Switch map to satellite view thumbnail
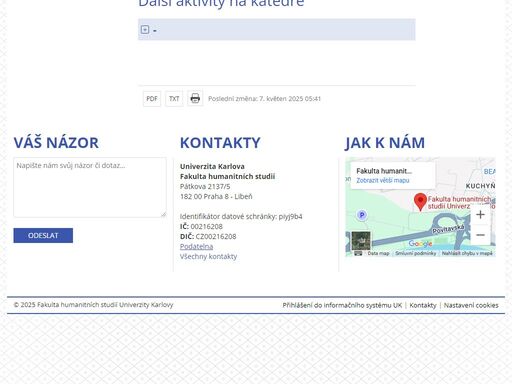 coord(361,241)
